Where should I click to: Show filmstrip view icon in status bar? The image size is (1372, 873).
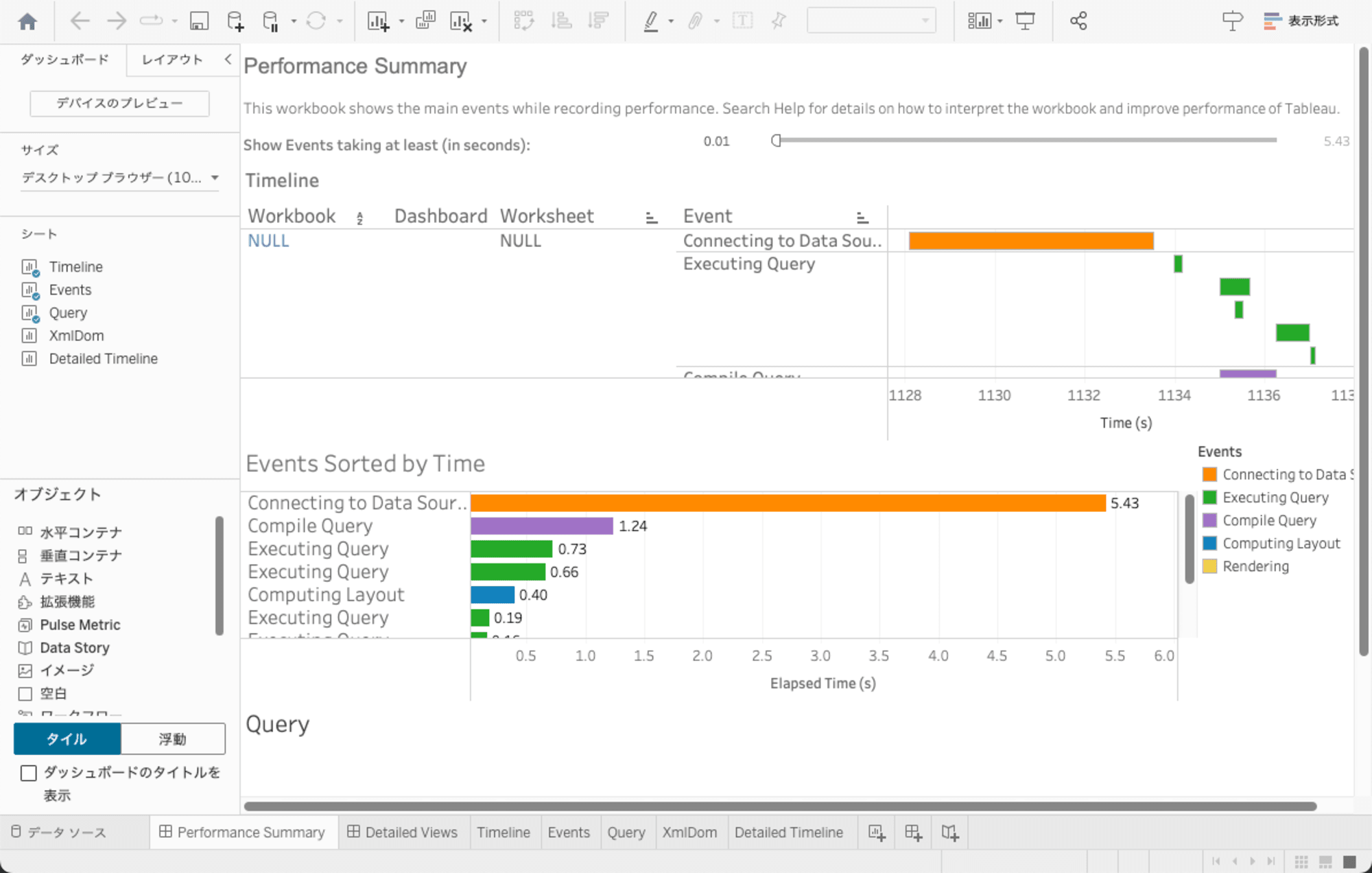pyautogui.click(x=1325, y=861)
